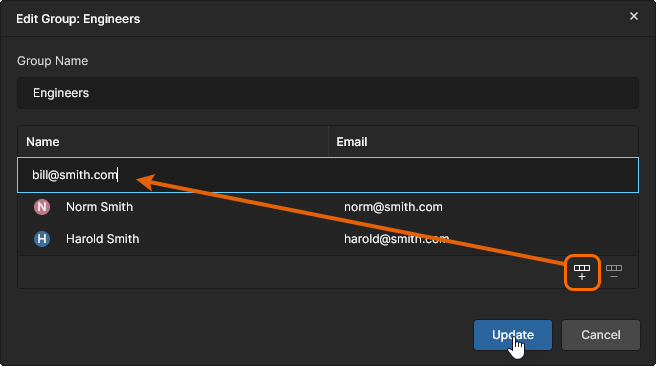Click the add member row icon

(x=582, y=272)
